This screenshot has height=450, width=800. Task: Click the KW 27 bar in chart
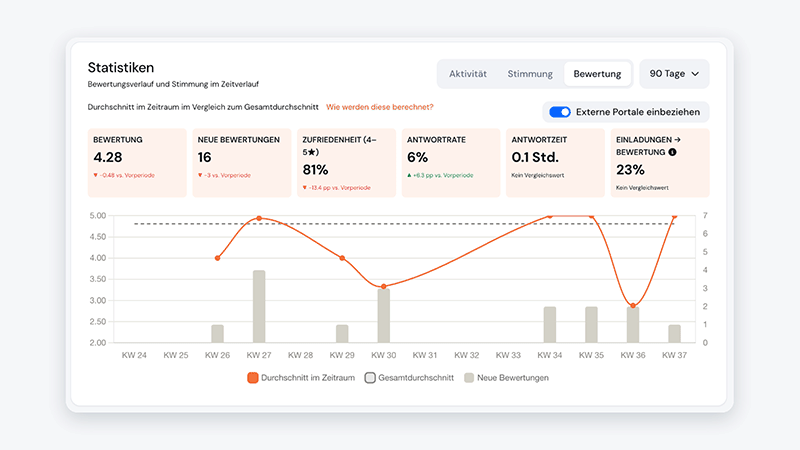259,307
